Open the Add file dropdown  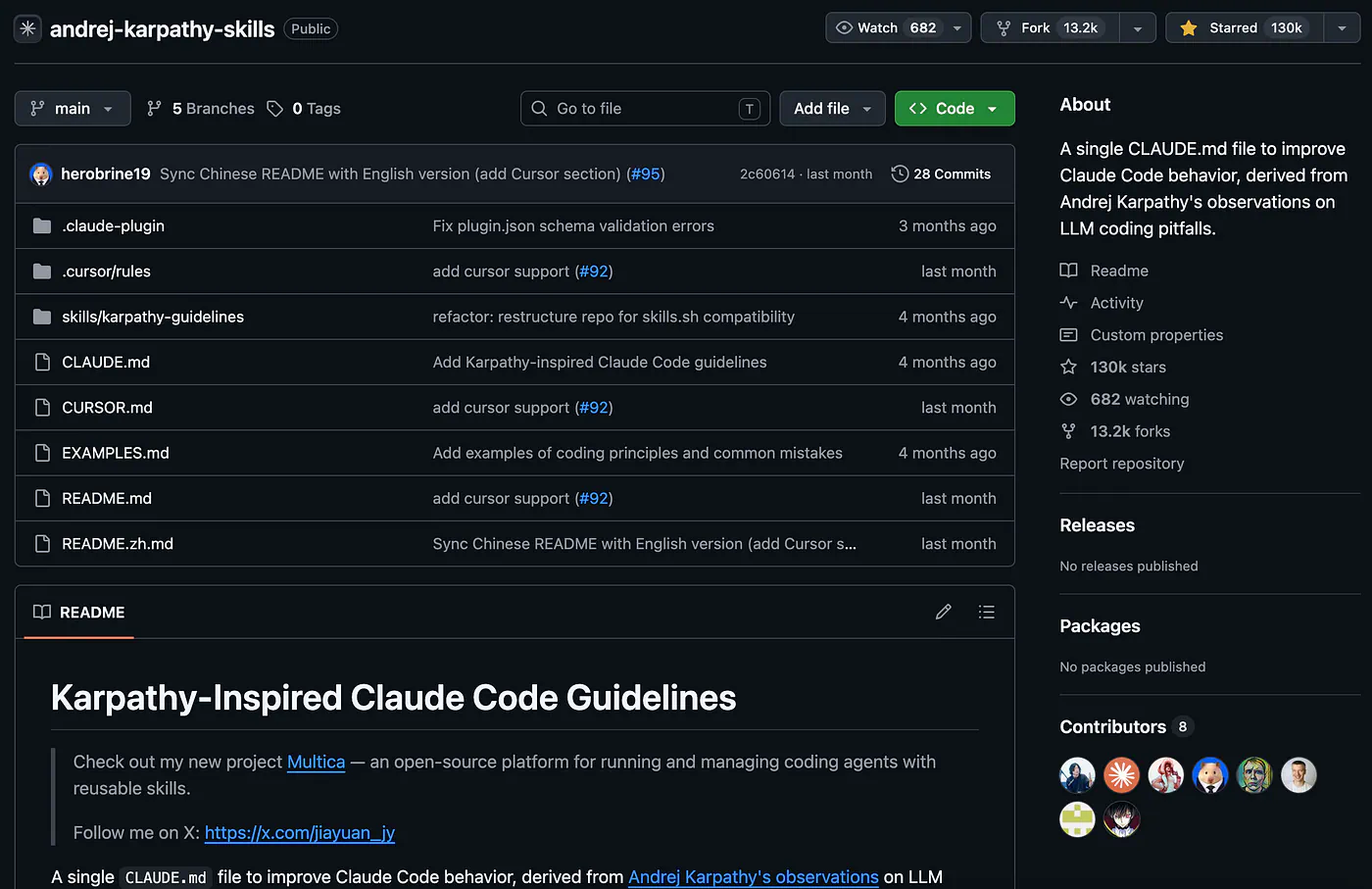coord(832,109)
